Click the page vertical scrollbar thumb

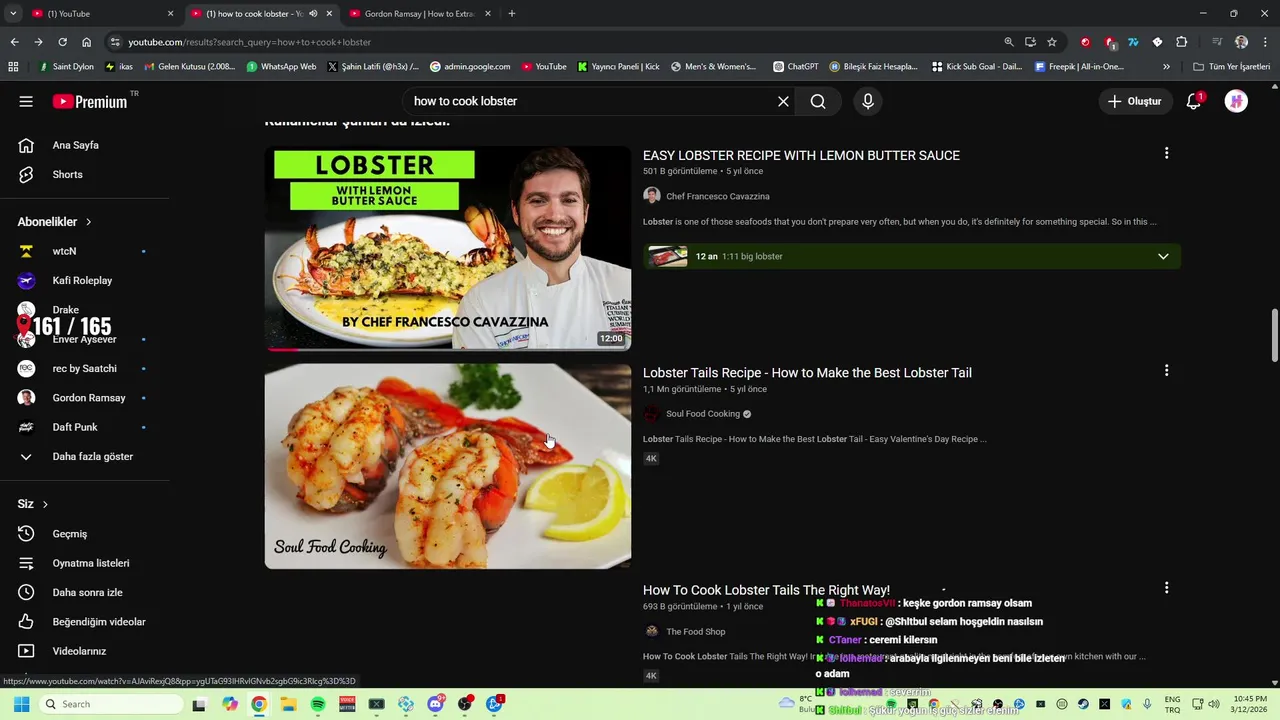[1274, 336]
